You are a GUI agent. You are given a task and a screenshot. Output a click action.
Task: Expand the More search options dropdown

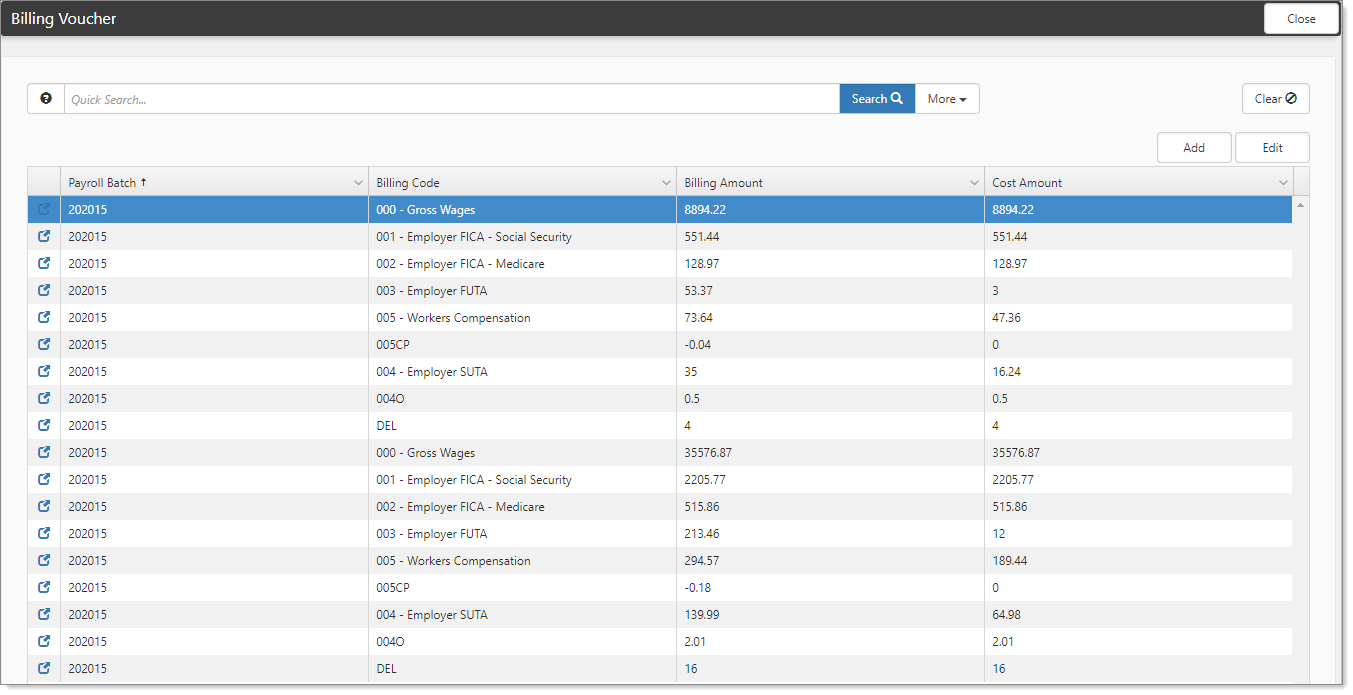click(x=947, y=99)
